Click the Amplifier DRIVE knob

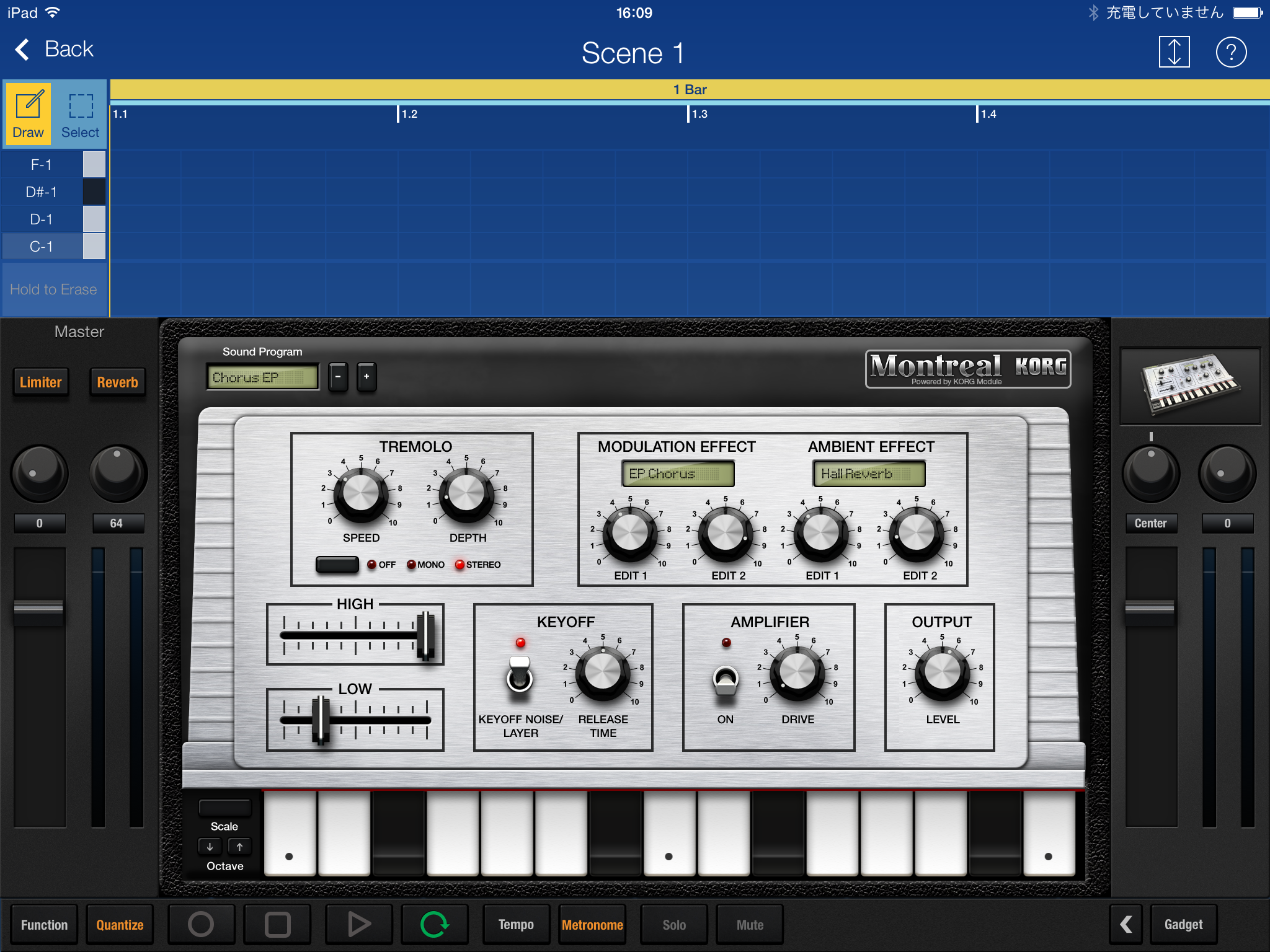tap(797, 672)
